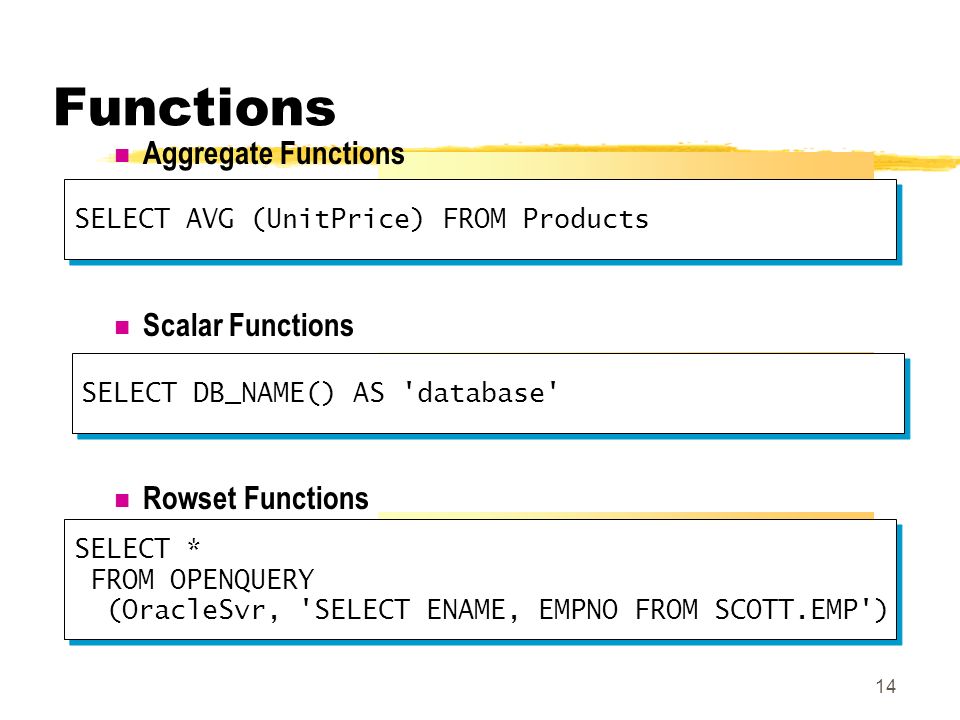The image size is (960, 720).
Task: Click the Products table name
Action: [585, 219]
